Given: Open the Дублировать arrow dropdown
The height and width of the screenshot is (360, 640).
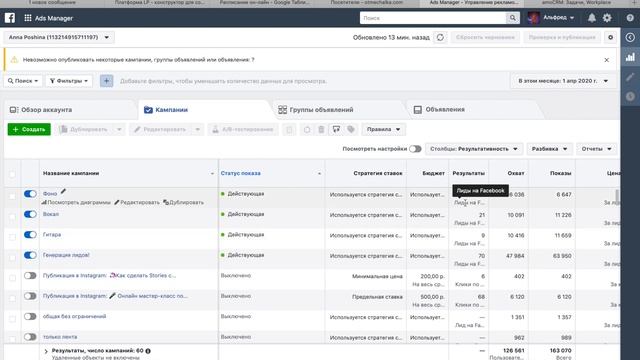Looking at the screenshot, I should 119,129.
